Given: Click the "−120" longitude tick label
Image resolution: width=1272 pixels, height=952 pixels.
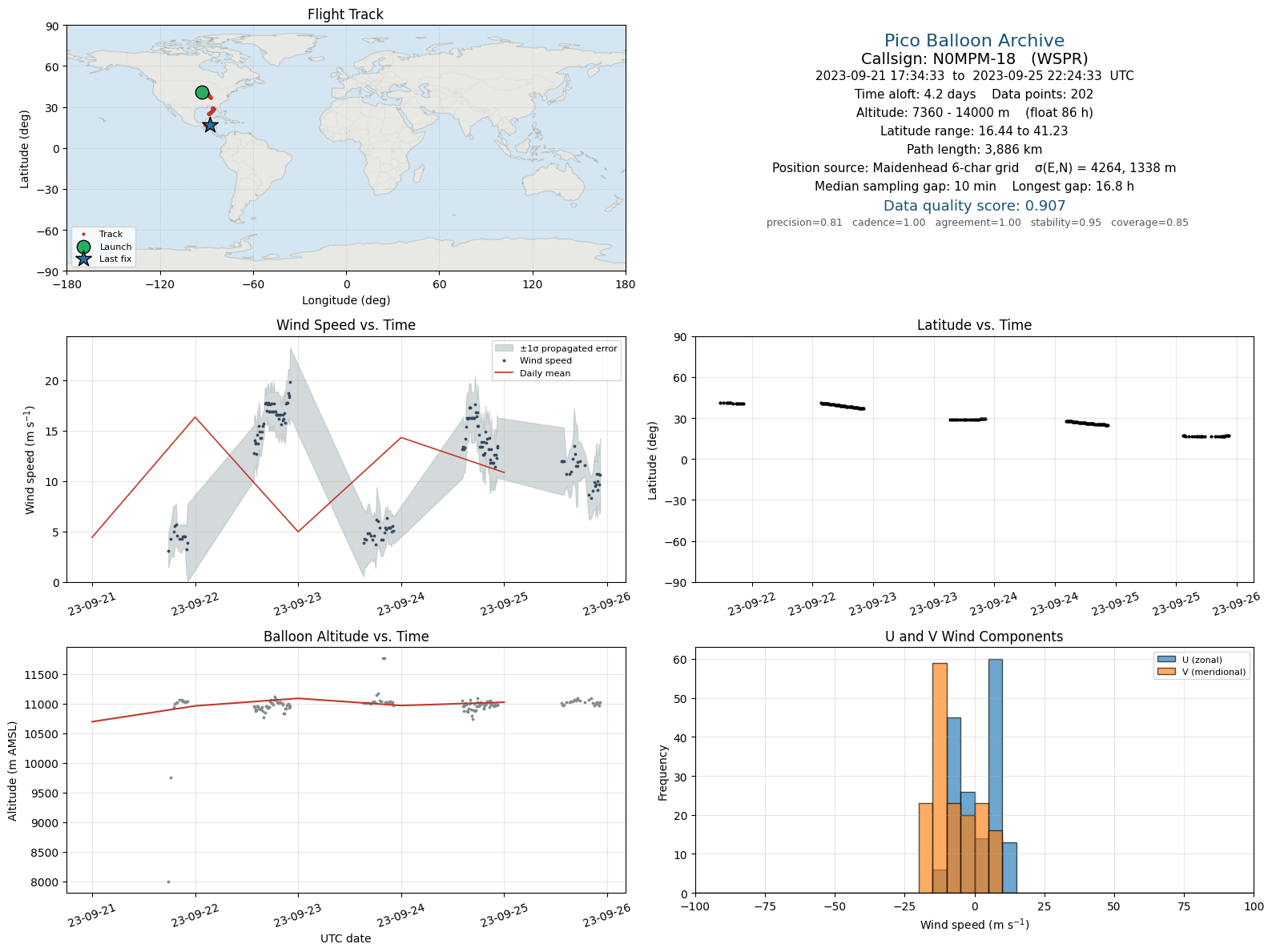Looking at the screenshot, I should pos(159,284).
